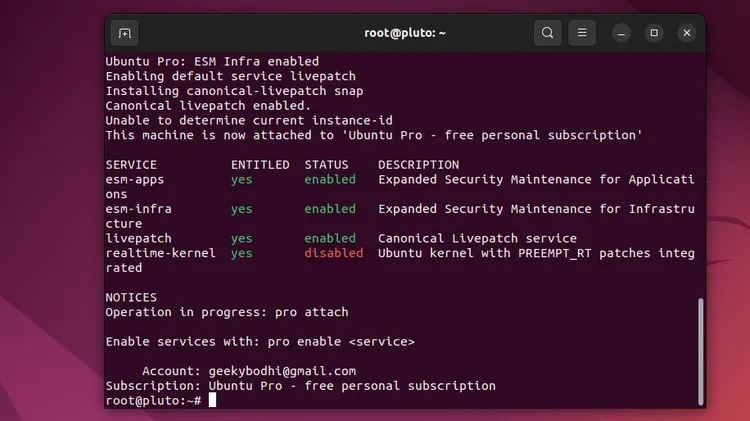Maximize the root@pluto terminal window
Screen dimensions: 750x421
654,33
